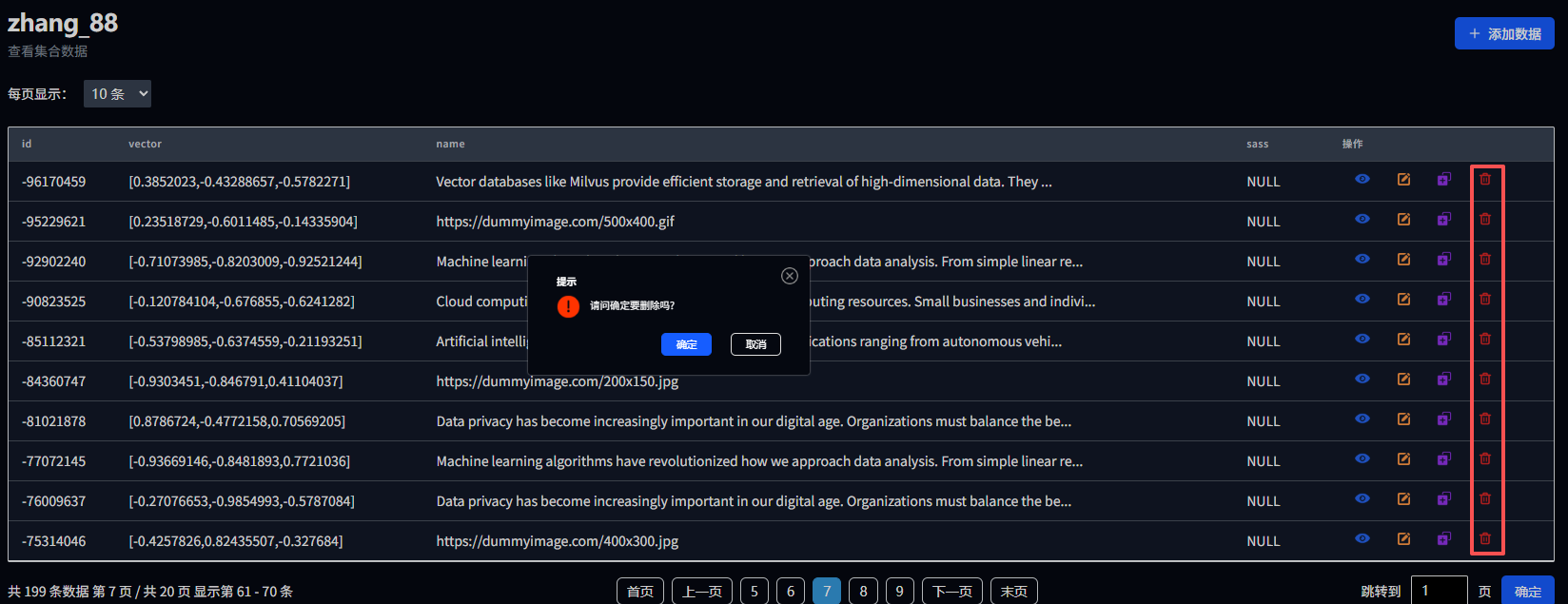Duplicate the row with id -77072145
1568x604 pixels.
(x=1444, y=459)
